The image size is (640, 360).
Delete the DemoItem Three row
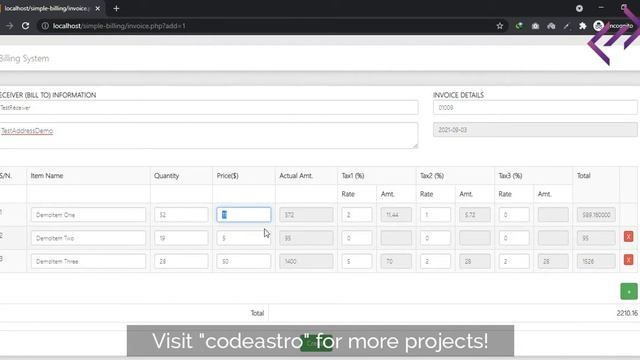pos(628,260)
